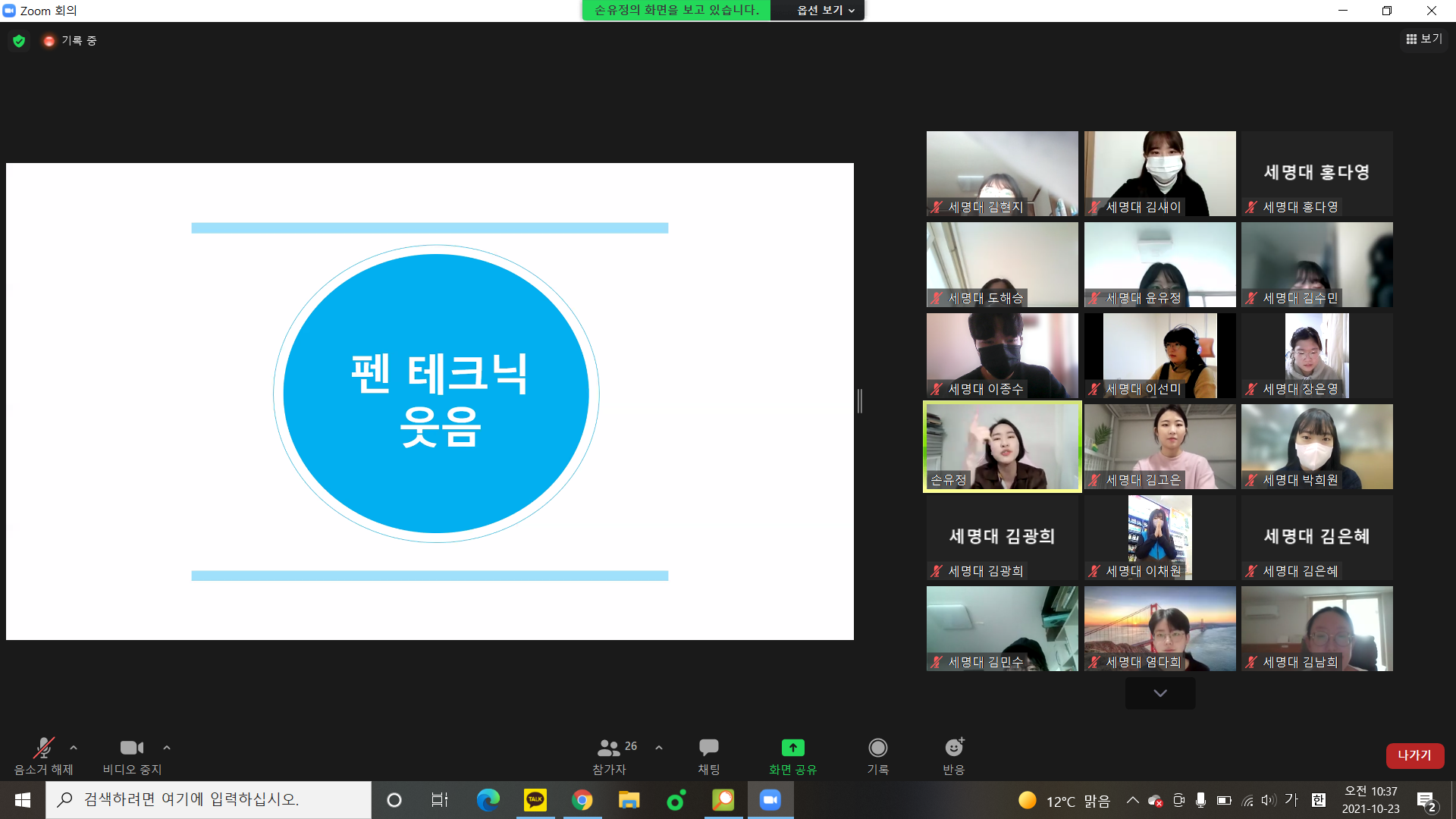
Task: Select 세명대 염다희 video tile
Action: [x=1159, y=629]
